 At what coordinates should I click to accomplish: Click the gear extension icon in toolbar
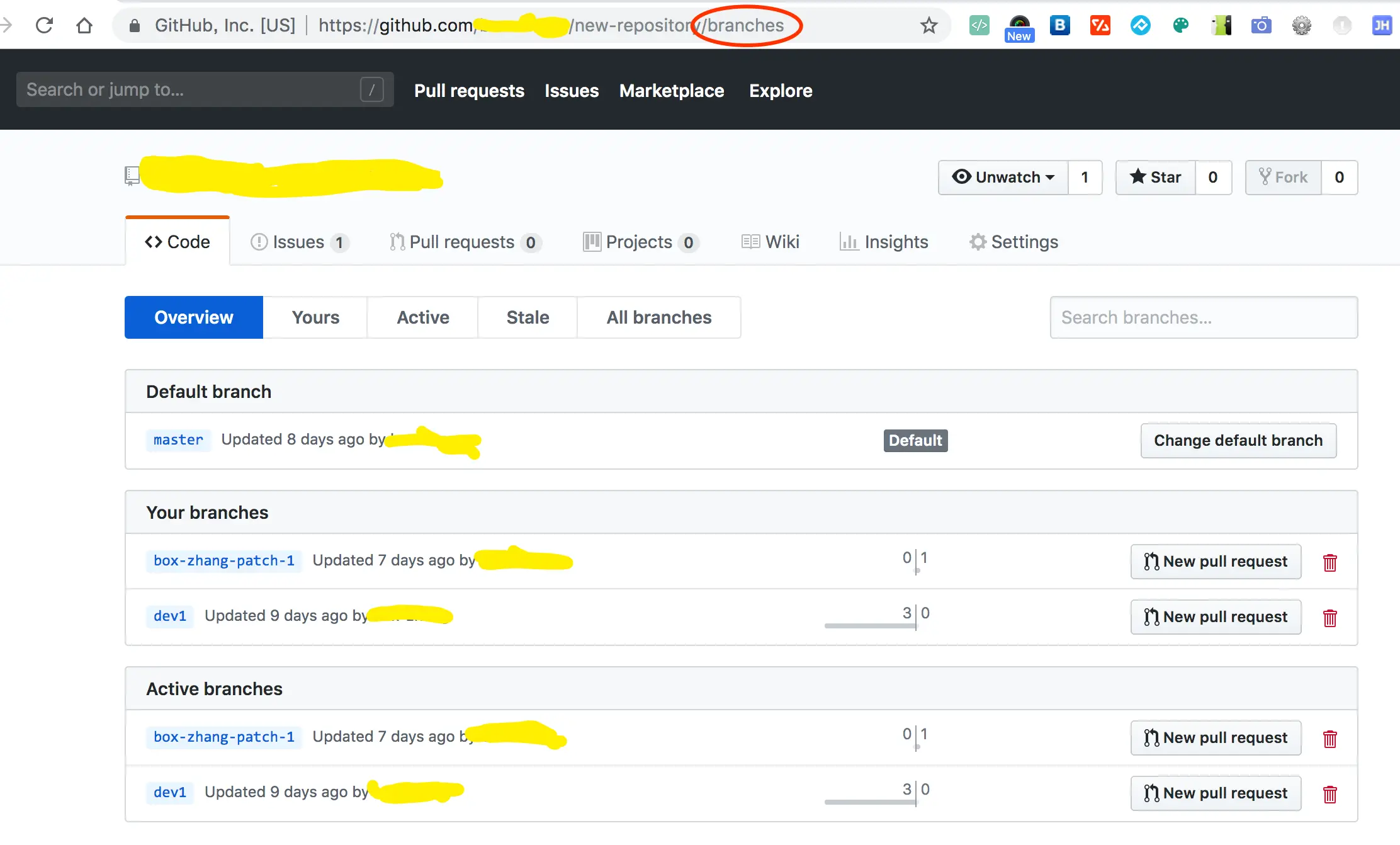[1301, 26]
